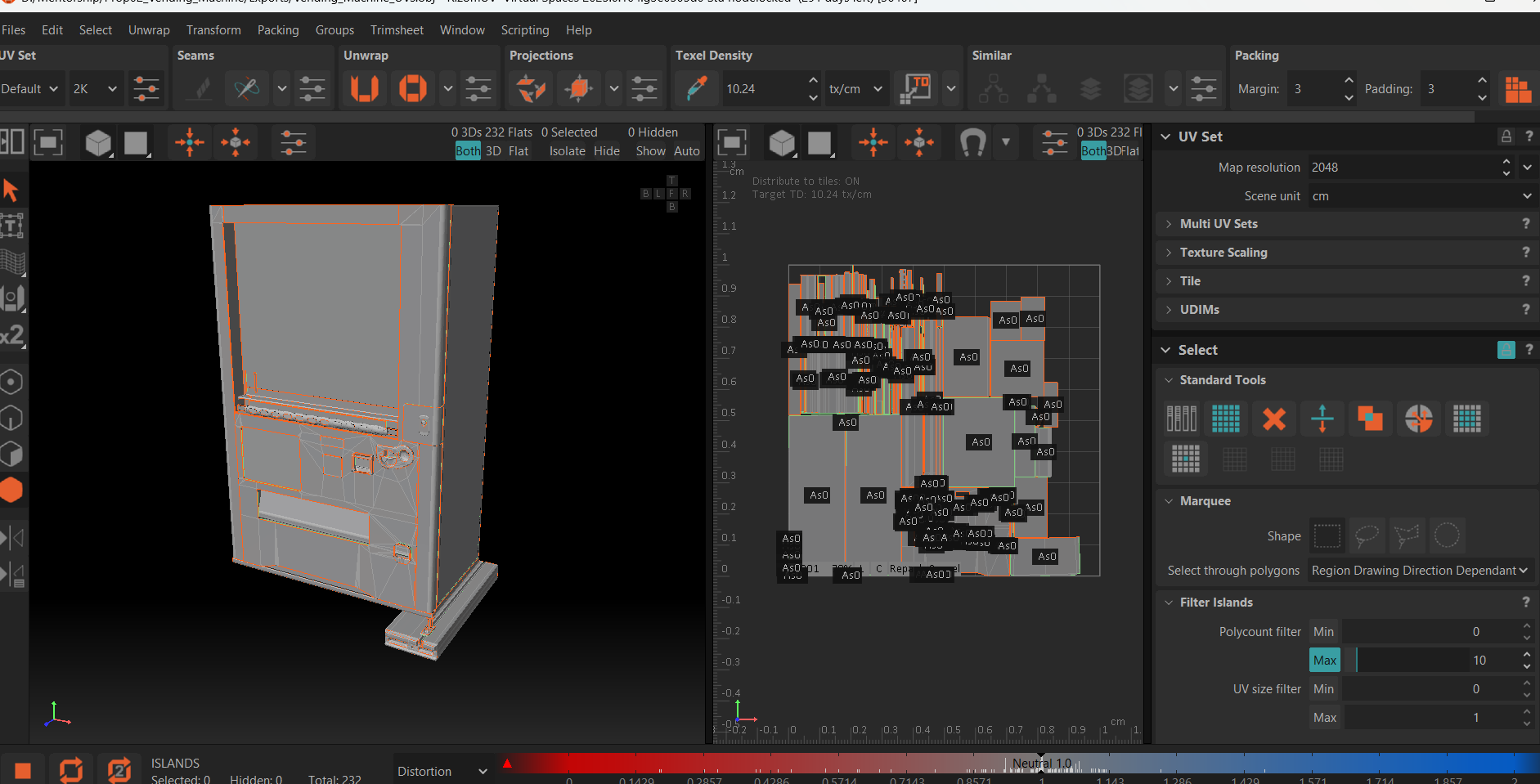Open the Select through polygons dropdown
Image resolution: width=1540 pixels, height=784 pixels.
click(x=1419, y=571)
